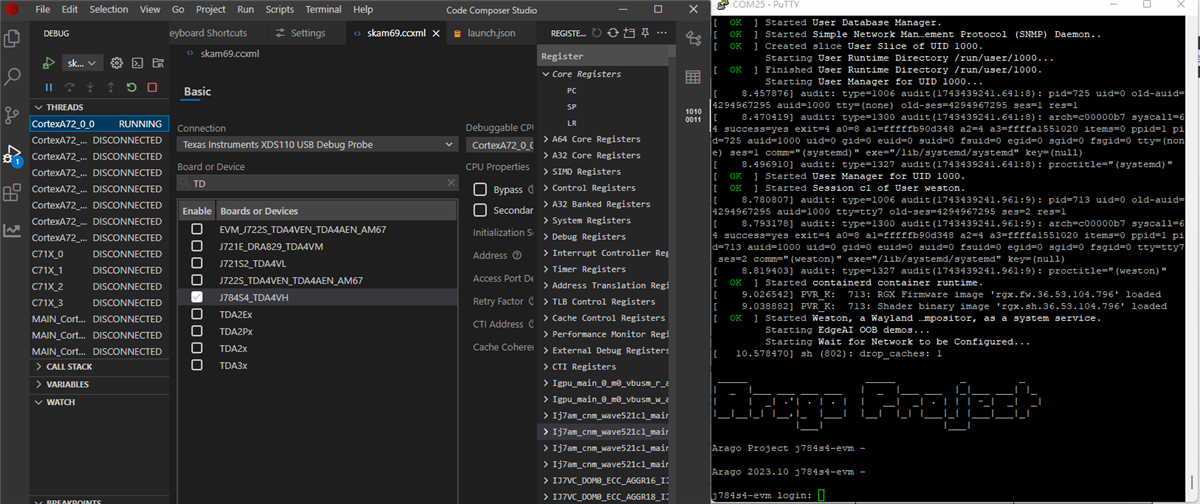1200x504 pixels.
Task: Open the debug console icon
Action: 135,63
